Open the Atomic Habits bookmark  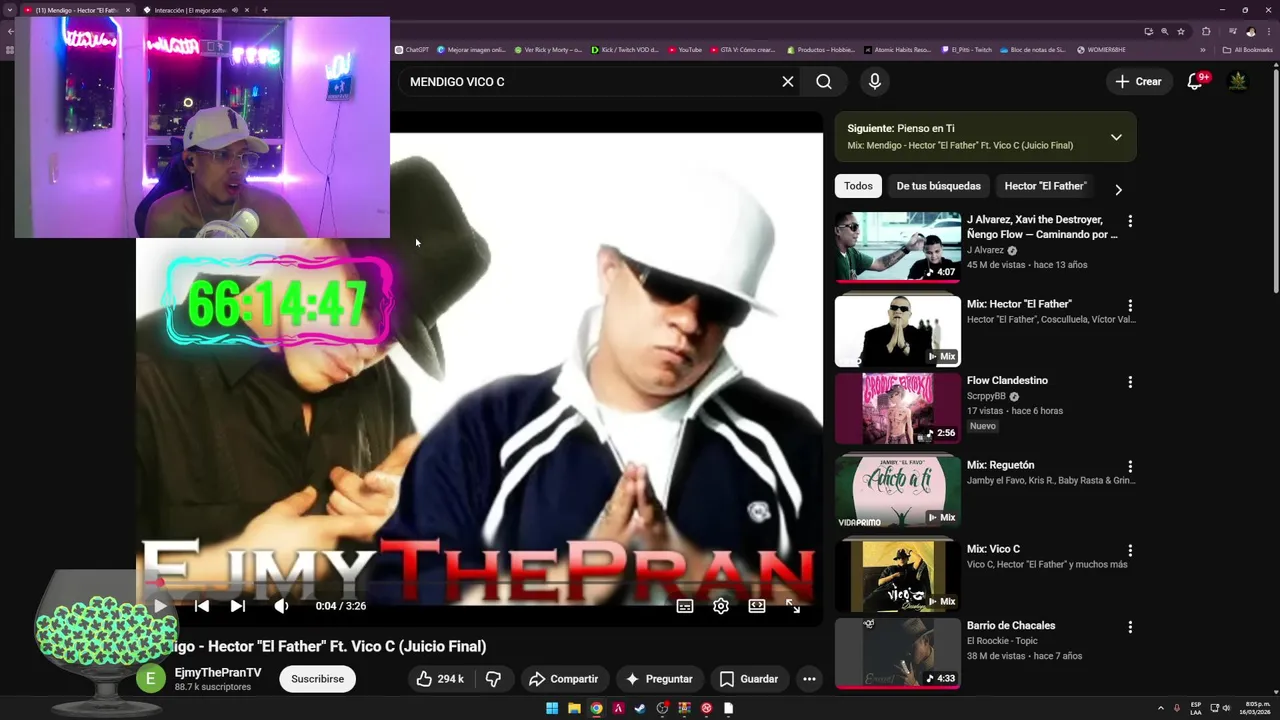897,50
